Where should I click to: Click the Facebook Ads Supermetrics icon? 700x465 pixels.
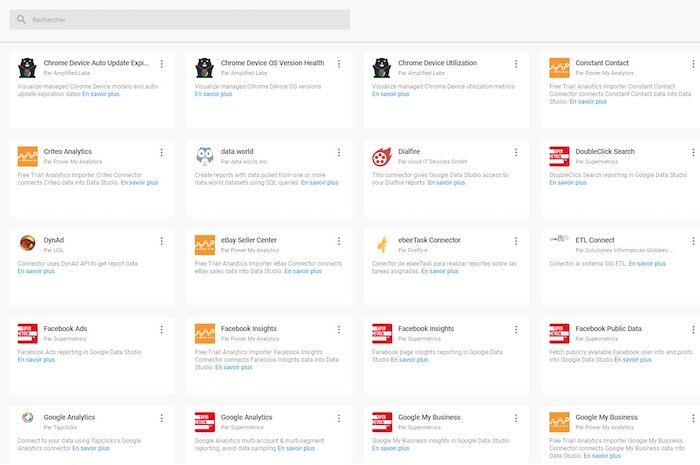click(28, 332)
